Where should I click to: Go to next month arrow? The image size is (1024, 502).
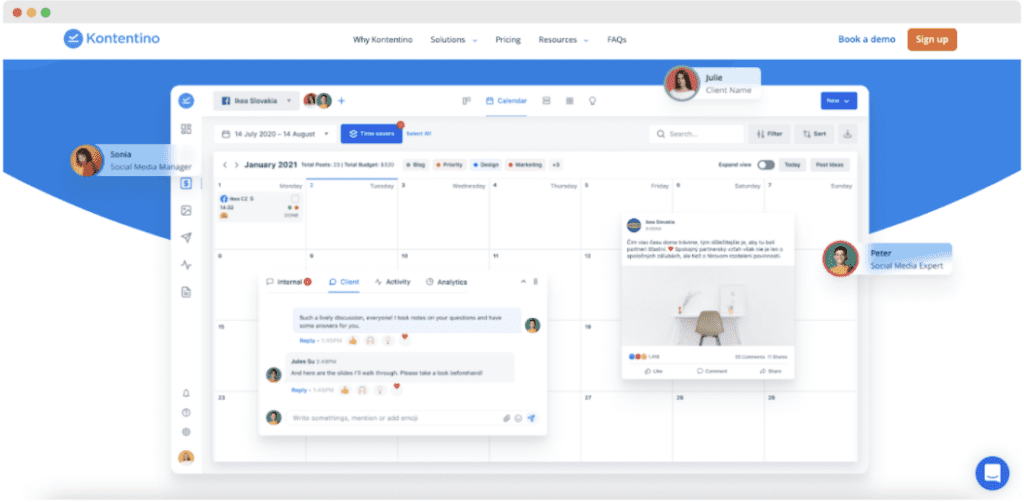pos(236,165)
